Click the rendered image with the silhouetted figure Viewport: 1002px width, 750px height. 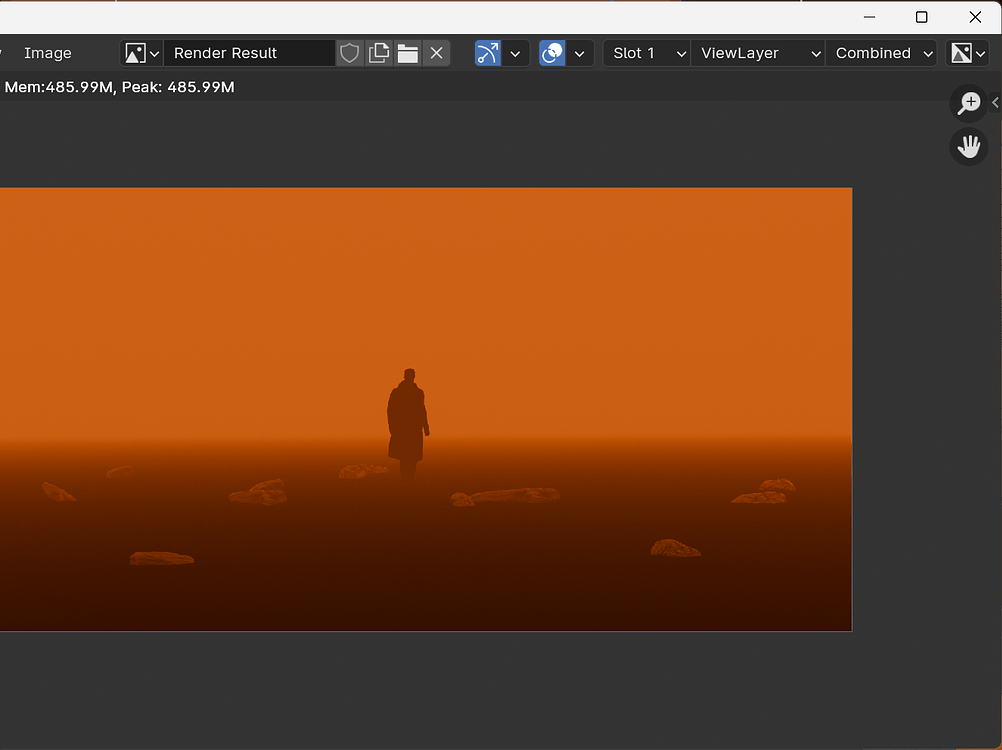(426, 409)
